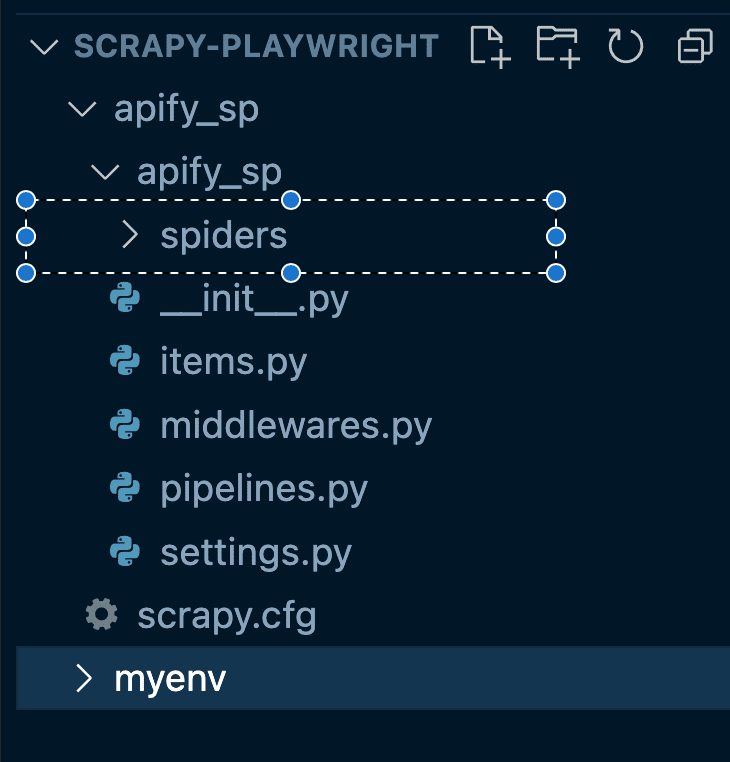The height and width of the screenshot is (762, 730).
Task: Open the __init__.py file by its name
Action: click(254, 299)
